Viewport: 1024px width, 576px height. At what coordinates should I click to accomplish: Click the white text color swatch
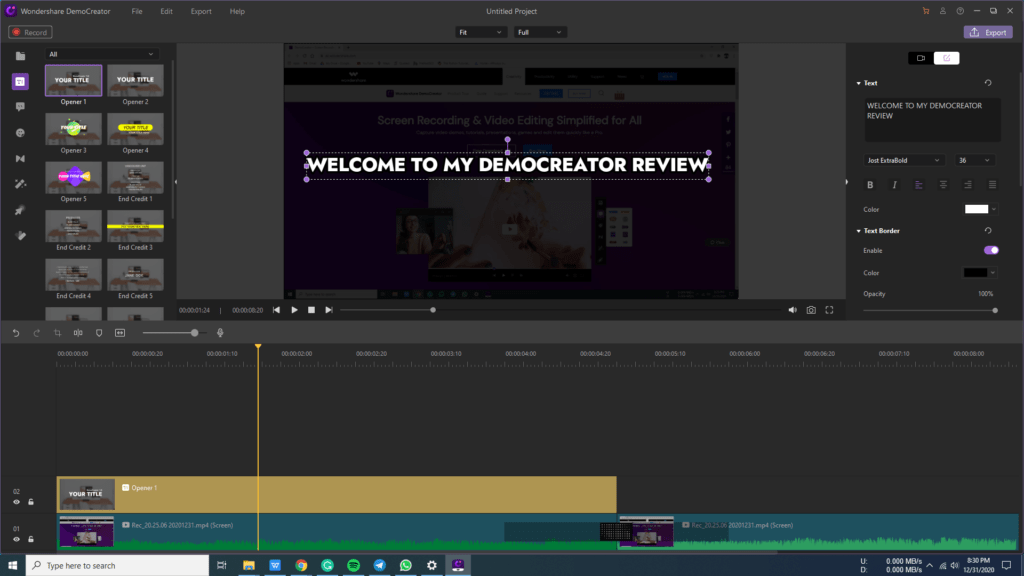(976, 210)
